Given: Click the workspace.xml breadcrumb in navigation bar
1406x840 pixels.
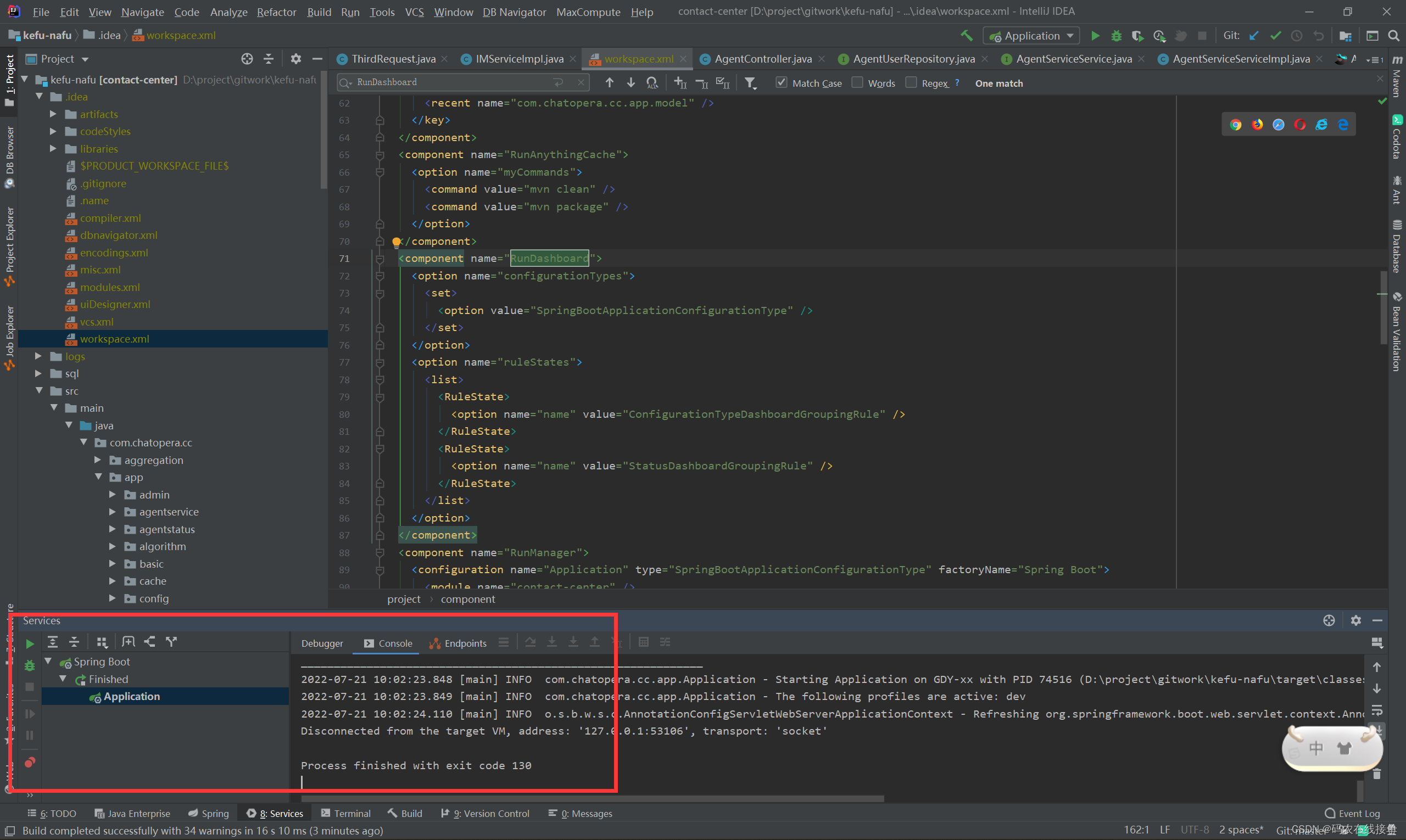Looking at the screenshot, I should [175, 36].
